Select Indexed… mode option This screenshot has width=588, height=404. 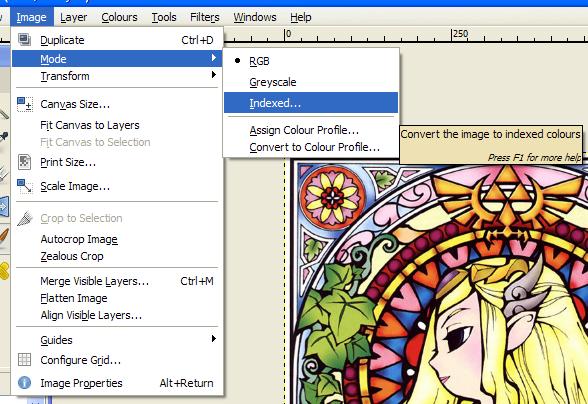311,103
